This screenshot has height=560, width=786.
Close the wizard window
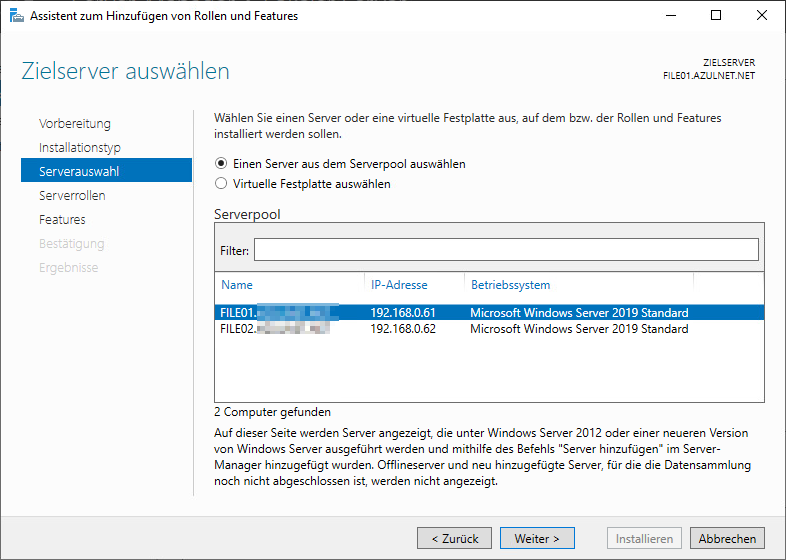[761, 16]
